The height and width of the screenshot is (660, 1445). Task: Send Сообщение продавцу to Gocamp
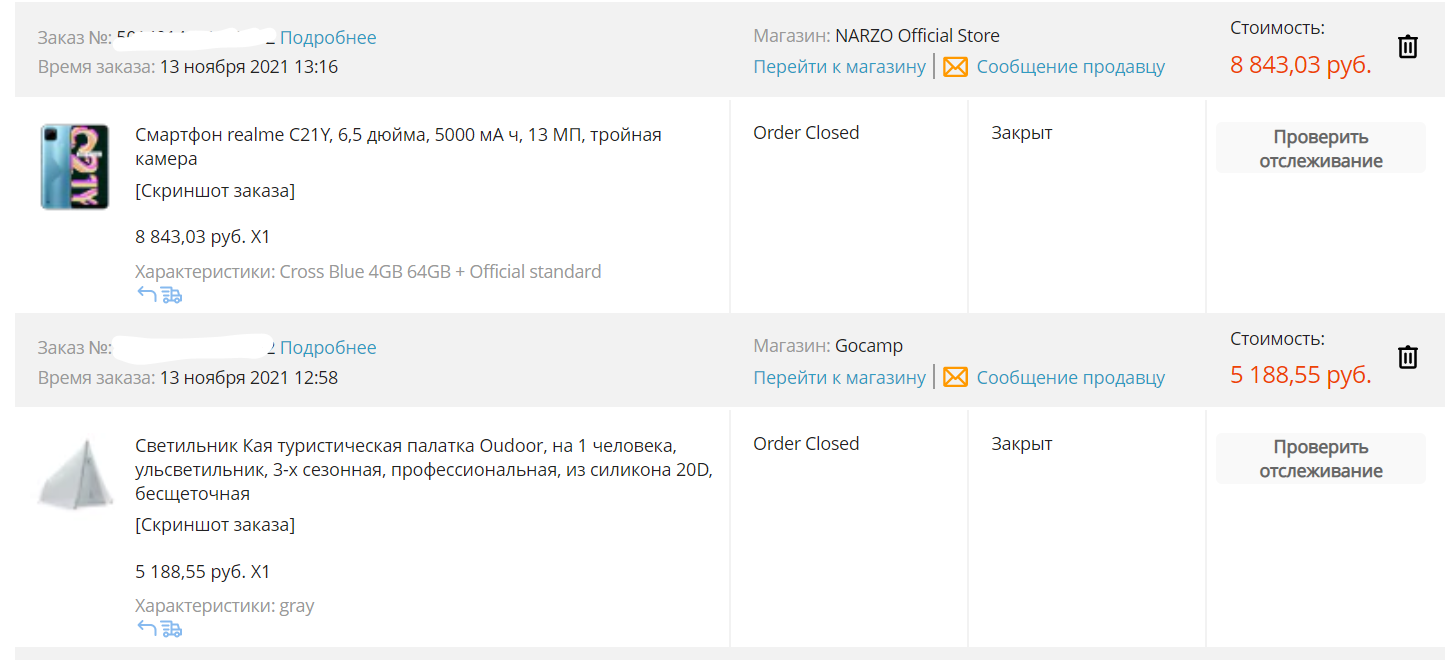coord(1070,377)
